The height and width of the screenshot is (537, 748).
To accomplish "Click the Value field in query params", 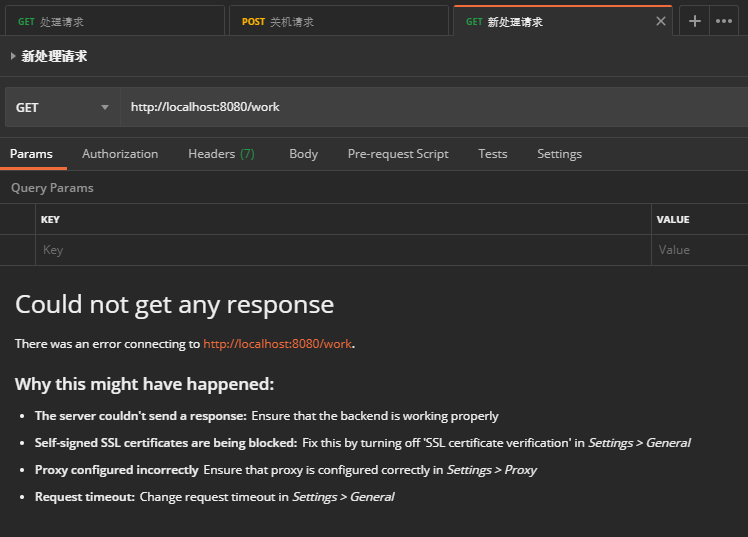I will click(700, 250).
